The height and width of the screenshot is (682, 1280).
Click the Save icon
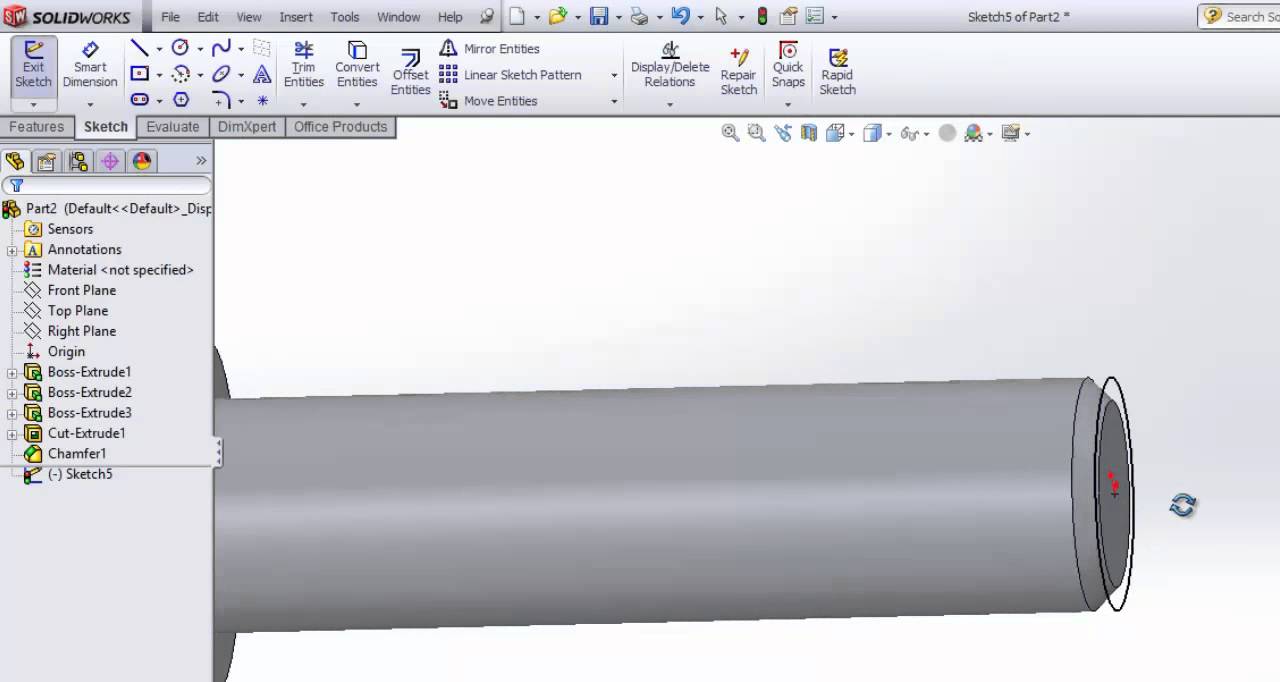[x=599, y=16]
